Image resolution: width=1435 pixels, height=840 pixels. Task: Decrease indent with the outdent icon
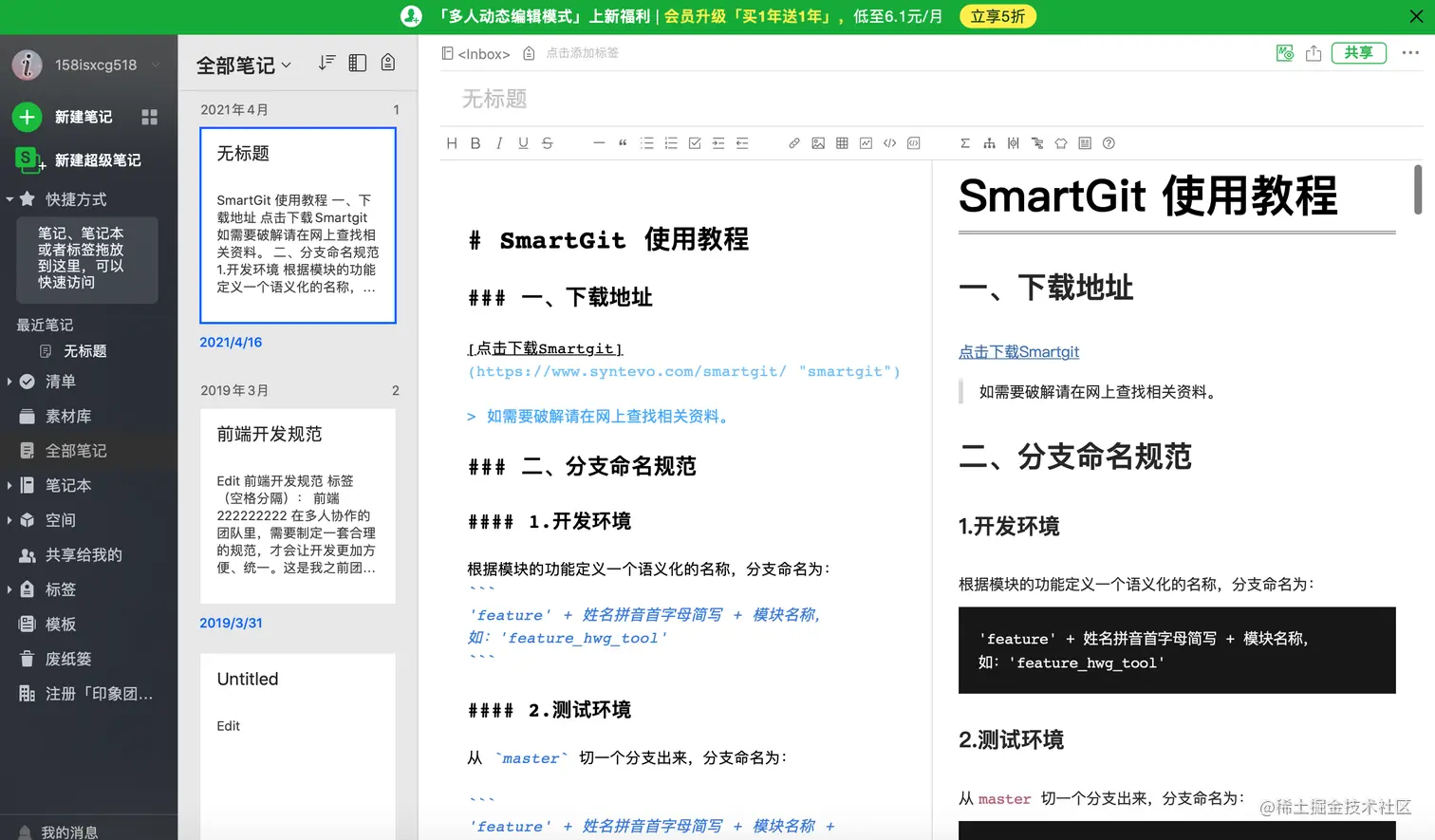(x=742, y=143)
